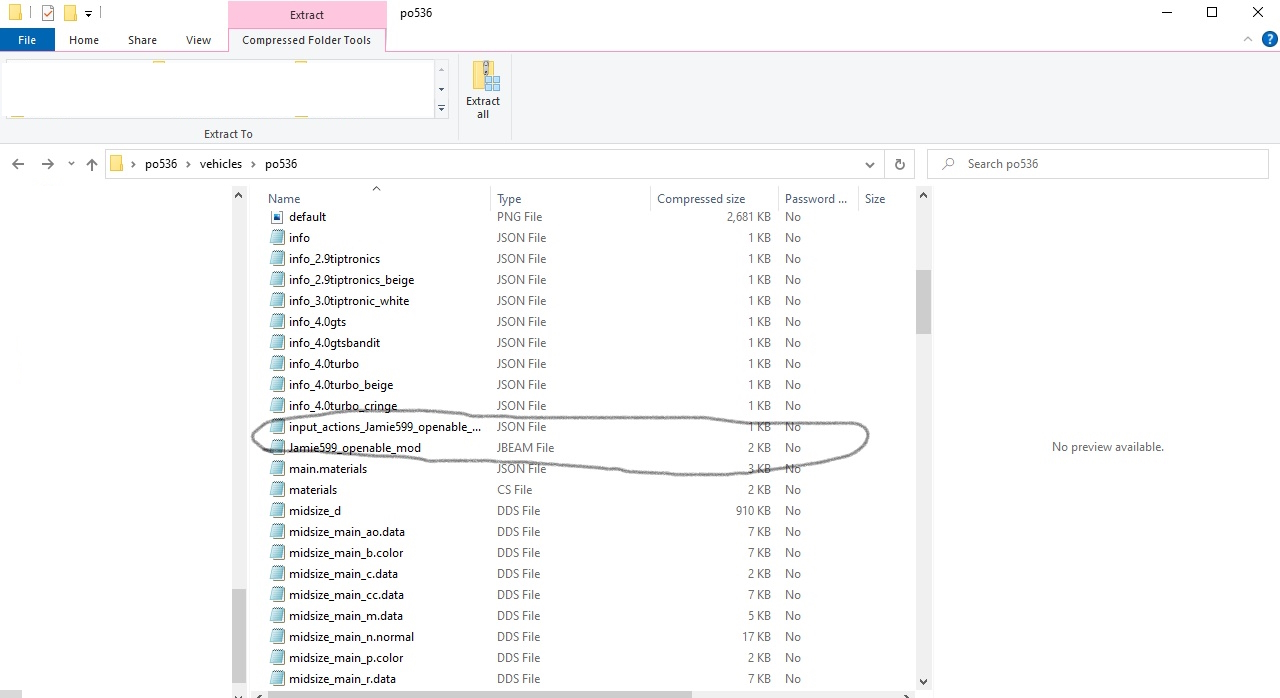Image resolution: width=1280 pixels, height=698 pixels.
Task: Select the default PNG file icon
Action: pyautogui.click(x=278, y=217)
